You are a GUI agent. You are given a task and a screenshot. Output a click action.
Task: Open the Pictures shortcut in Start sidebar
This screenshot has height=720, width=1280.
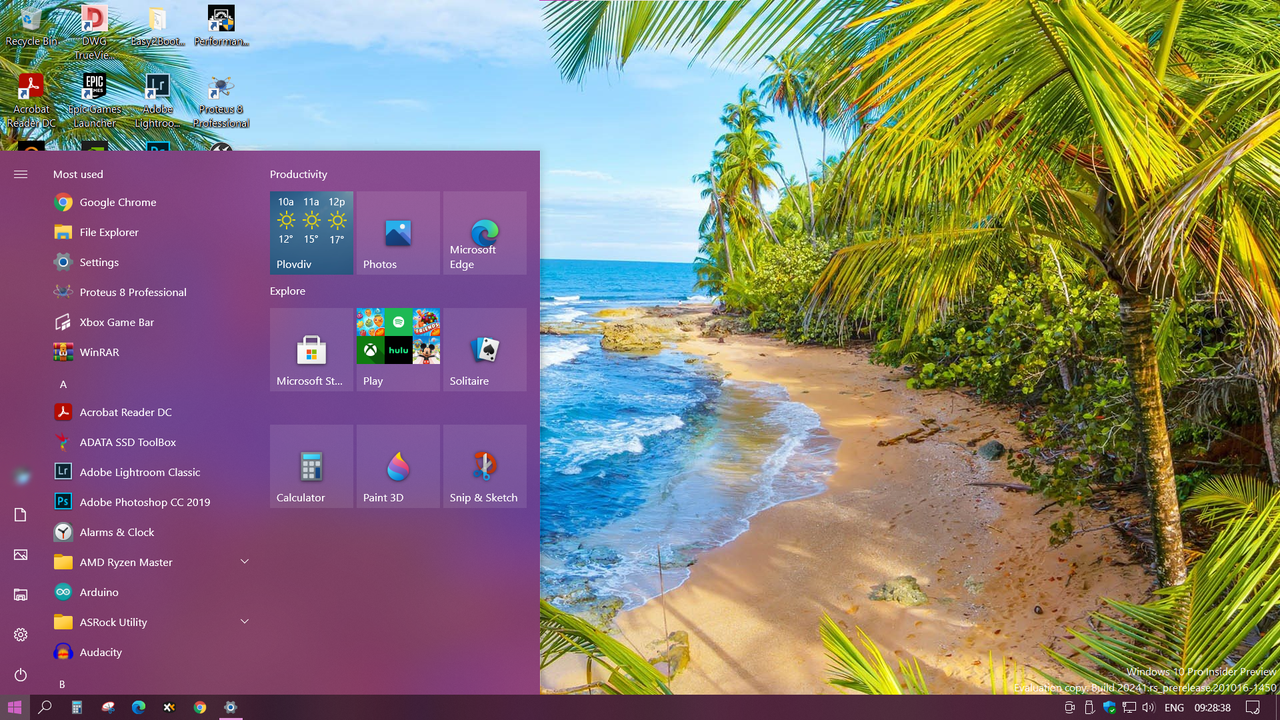[20, 554]
